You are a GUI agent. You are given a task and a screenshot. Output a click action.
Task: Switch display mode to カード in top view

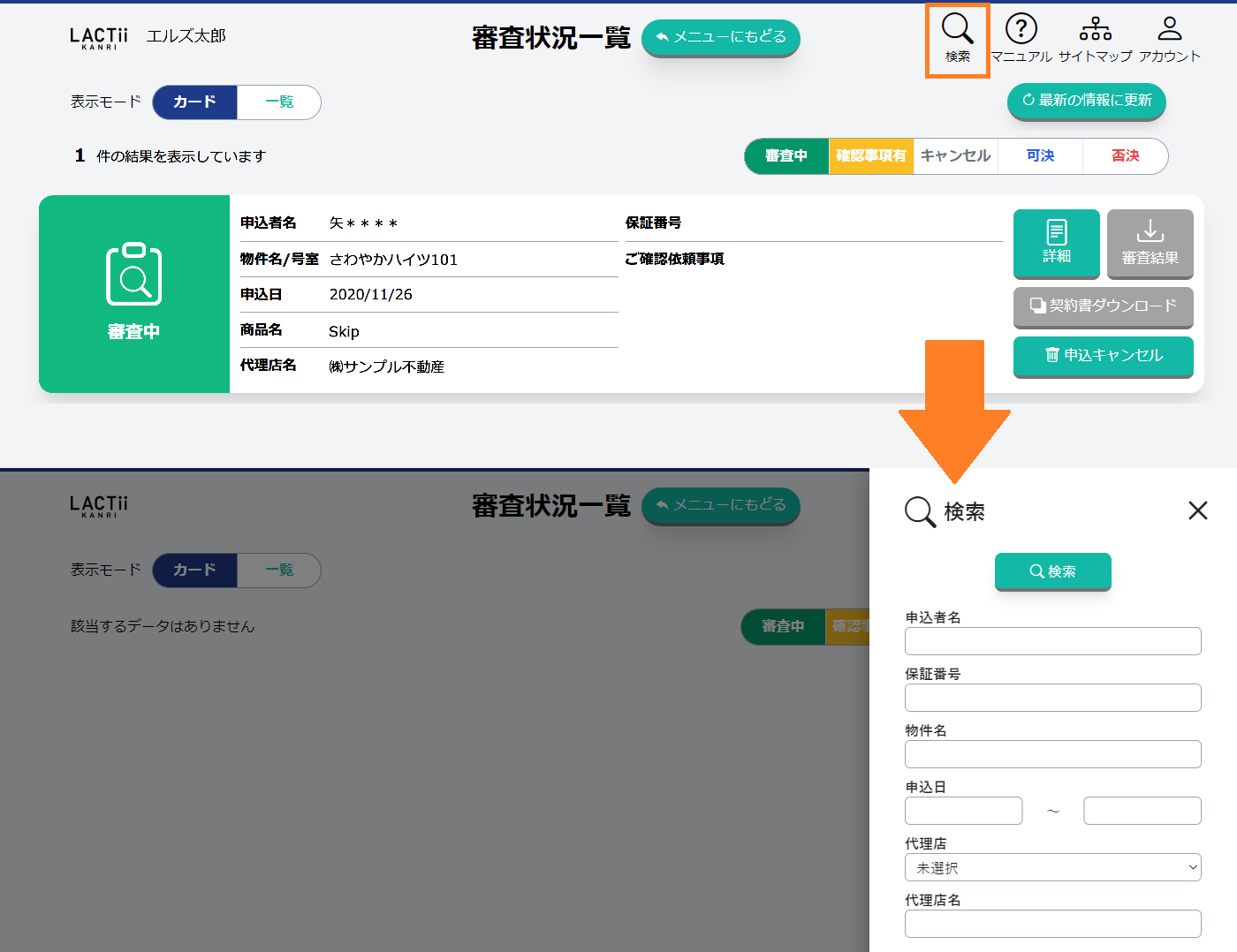(194, 102)
